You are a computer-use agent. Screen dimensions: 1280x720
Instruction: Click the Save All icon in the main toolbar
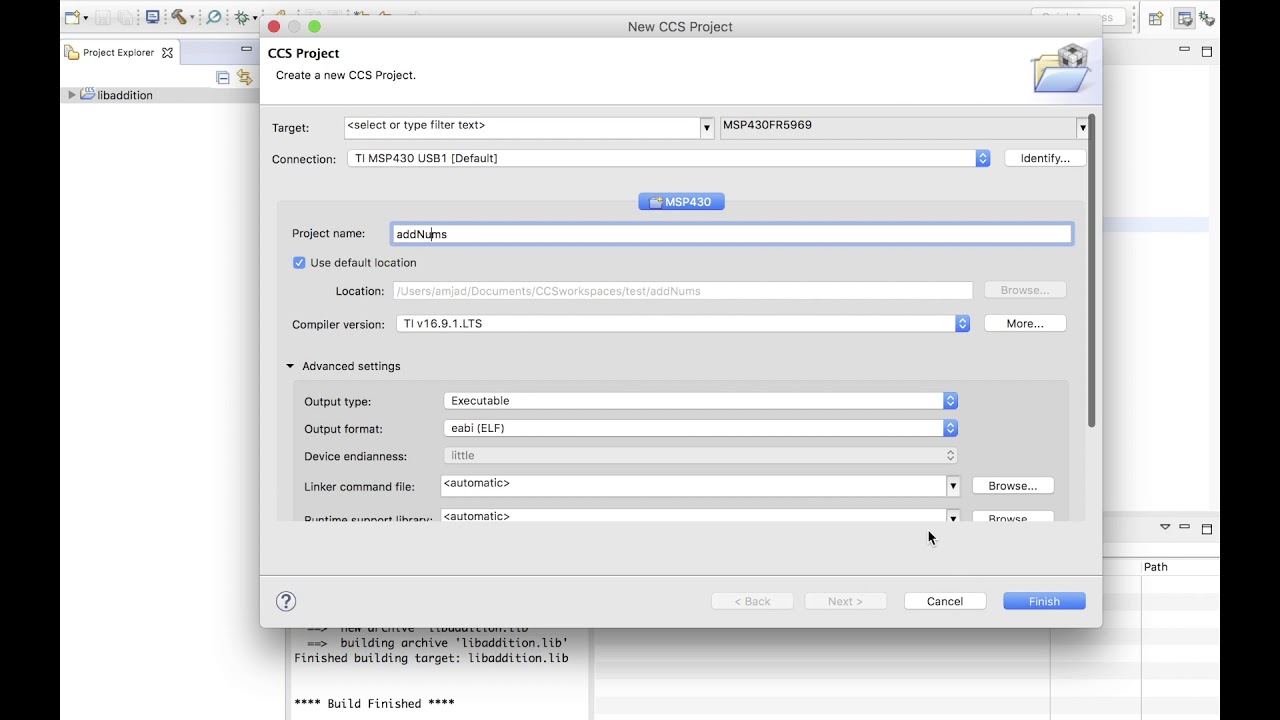[x=125, y=17]
